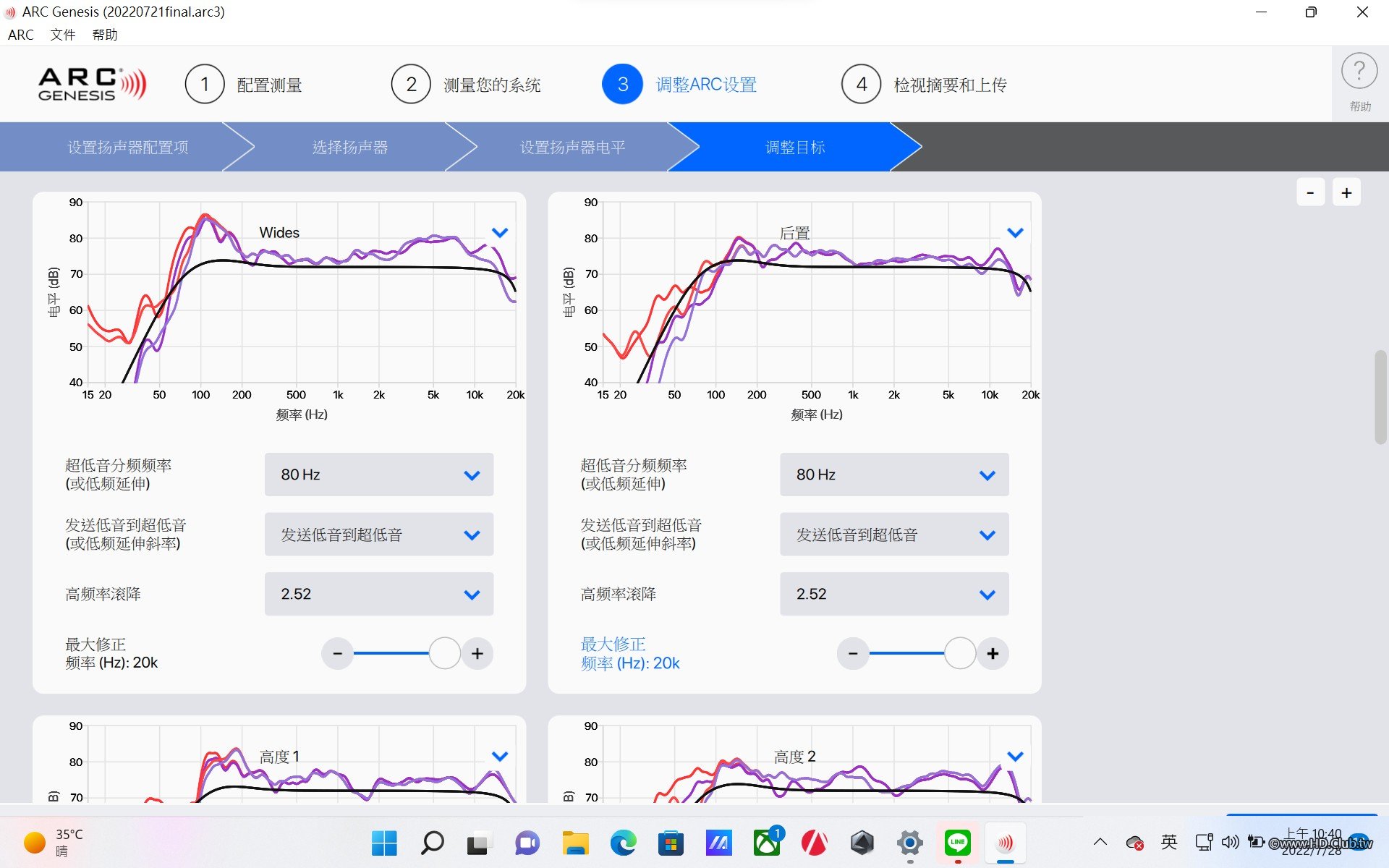Decrease Wides 最大修正频率 with minus button
The image size is (1389, 868).
337,654
